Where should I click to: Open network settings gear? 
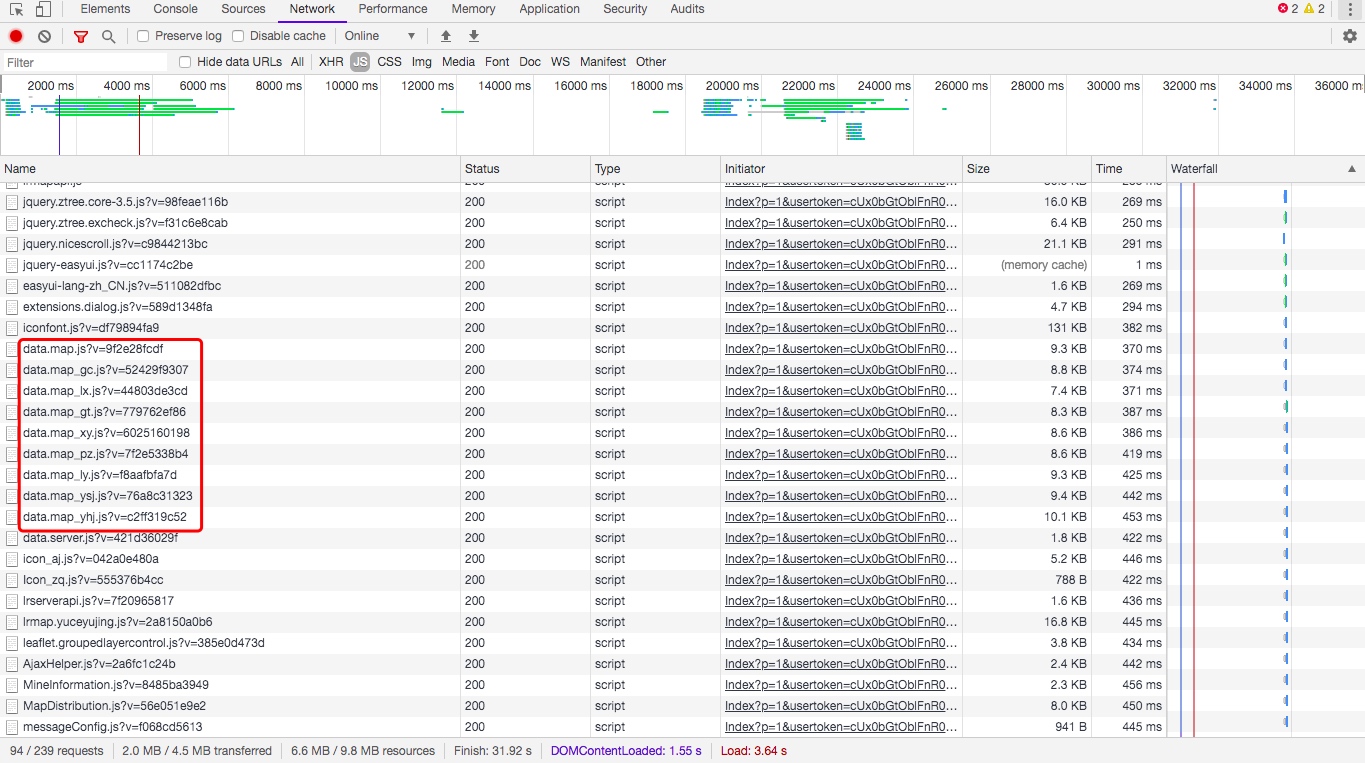pyautogui.click(x=1350, y=36)
